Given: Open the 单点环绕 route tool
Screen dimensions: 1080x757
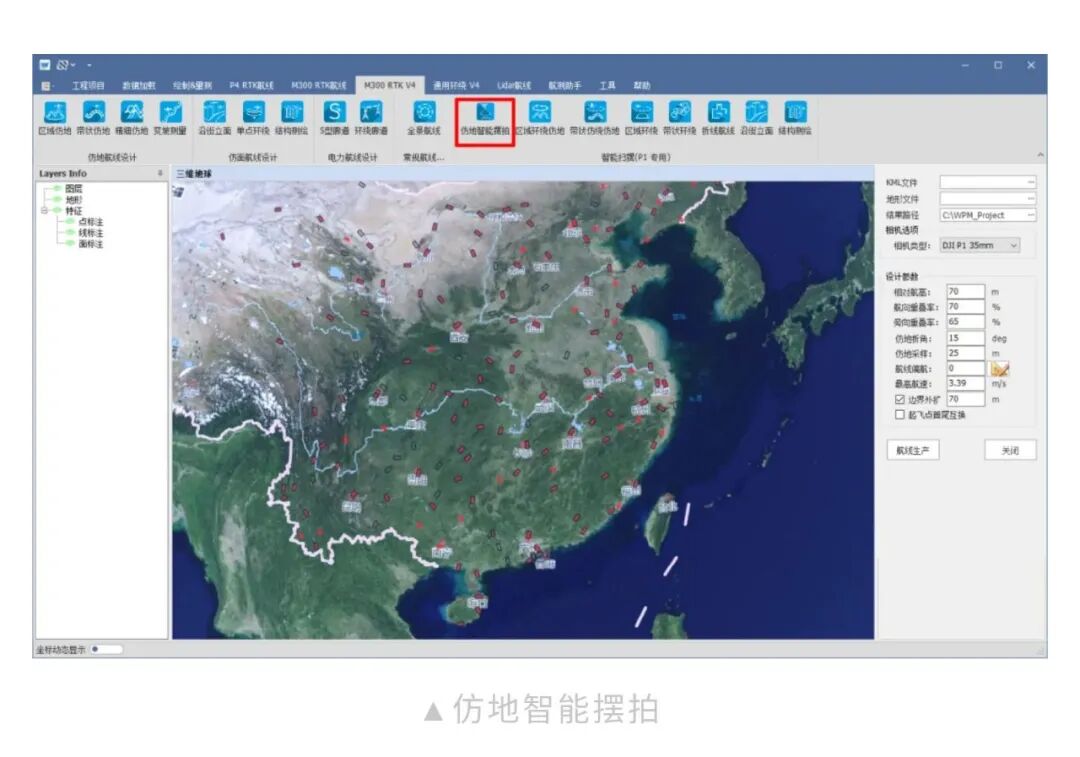Looking at the screenshot, I should [253, 118].
